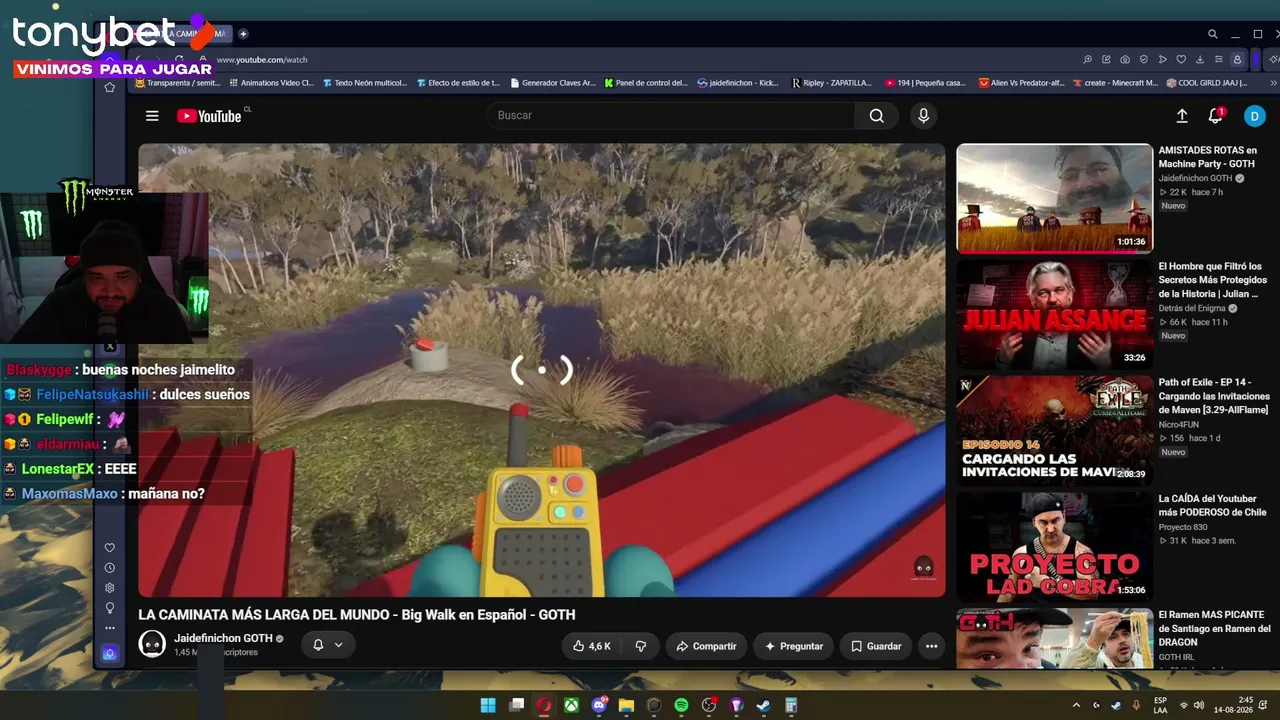Open sidebar lightbulb icon

110,608
